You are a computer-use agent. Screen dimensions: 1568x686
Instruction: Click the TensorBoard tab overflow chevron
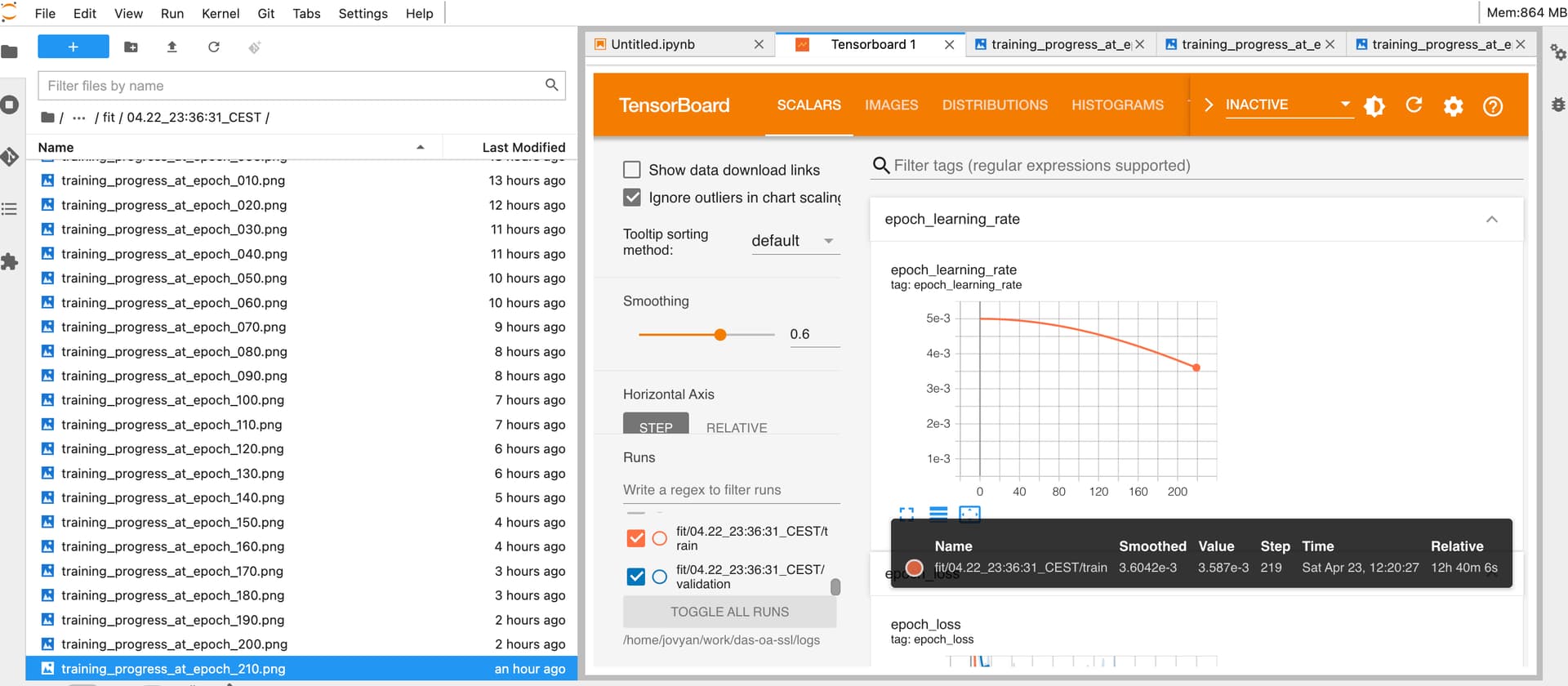tap(1208, 105)
